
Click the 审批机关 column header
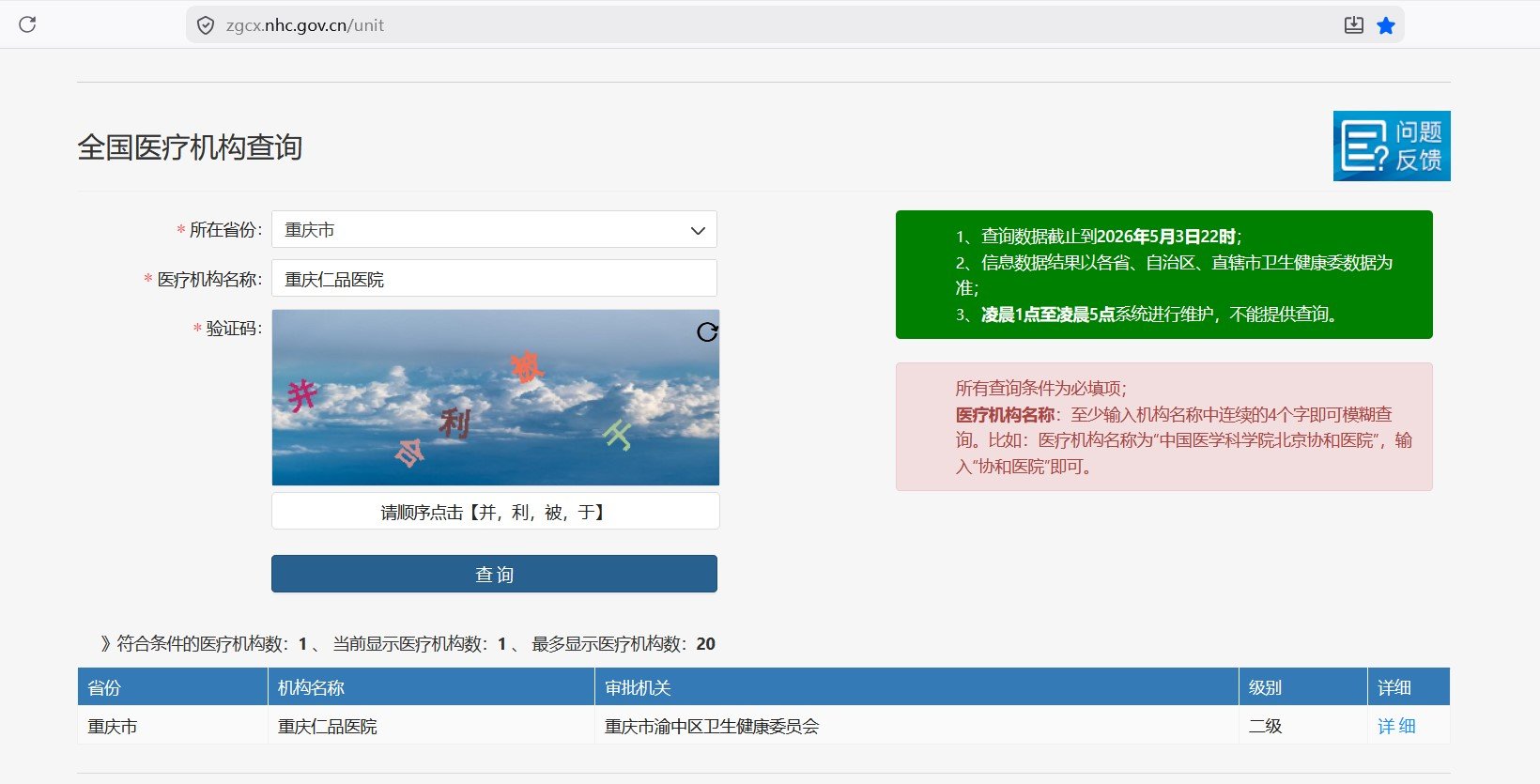point(638,687)
